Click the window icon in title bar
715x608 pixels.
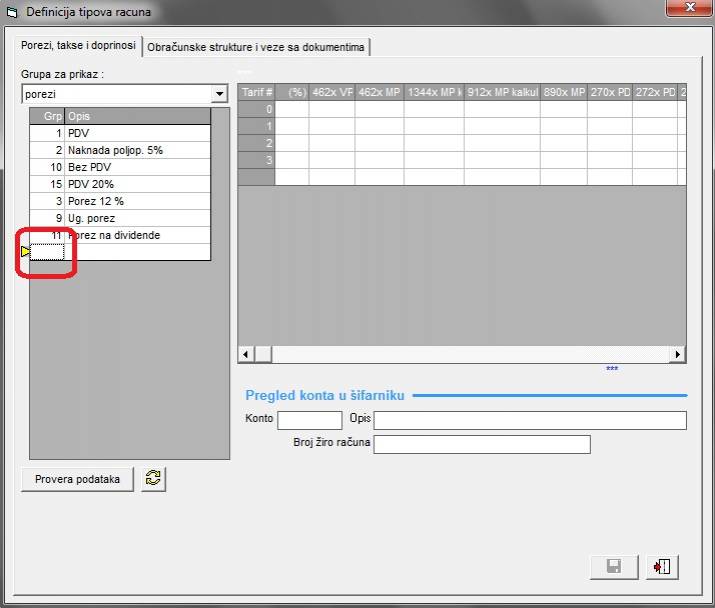(12, 12)
